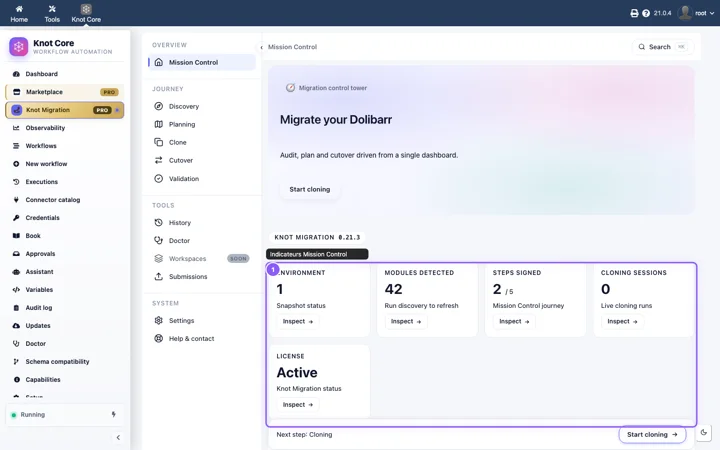Click the Search field at top right
The image size is (720, 450).
coord(663,47)
